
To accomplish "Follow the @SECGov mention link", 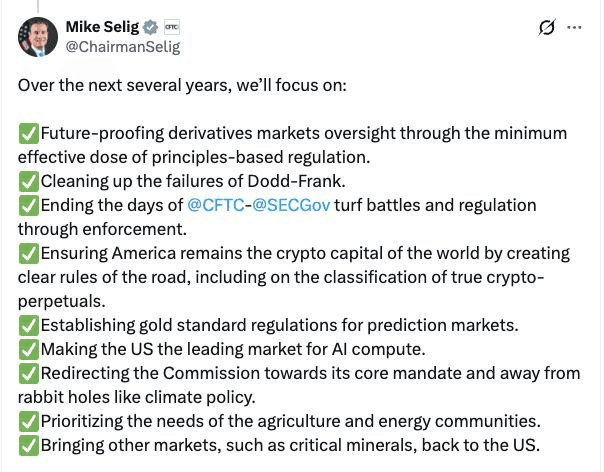I will click(x=287, y=205).
